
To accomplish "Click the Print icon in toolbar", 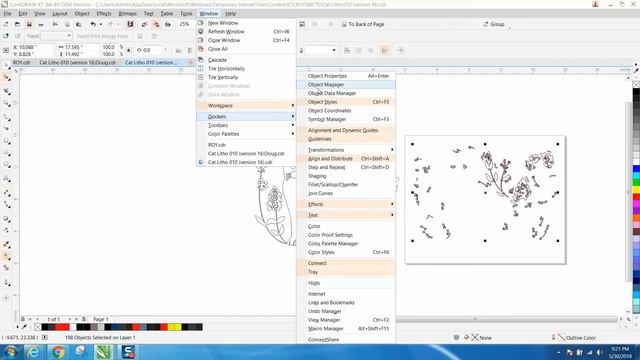I will coord(41,24).
